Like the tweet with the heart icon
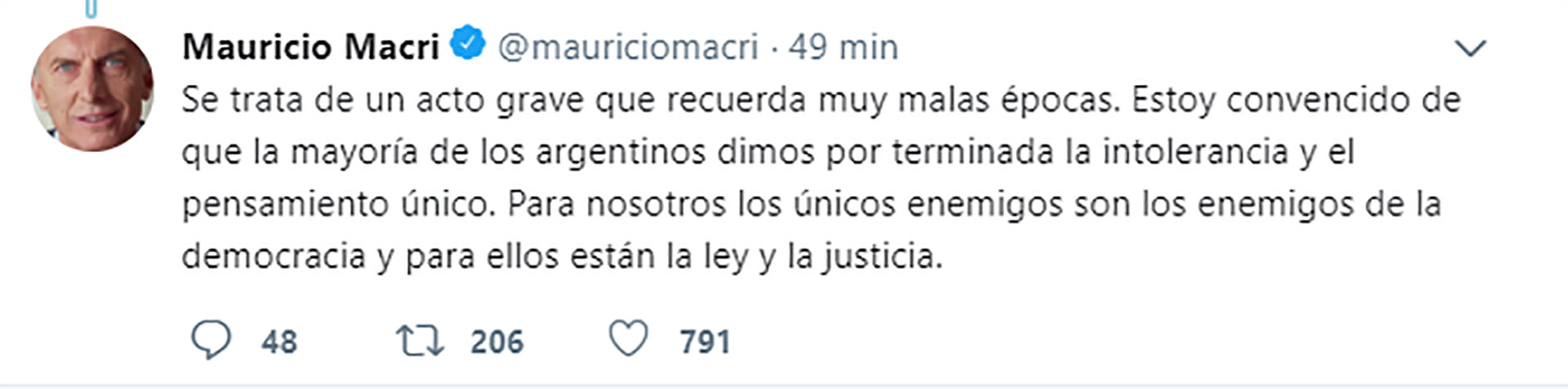 coord(629,339)
